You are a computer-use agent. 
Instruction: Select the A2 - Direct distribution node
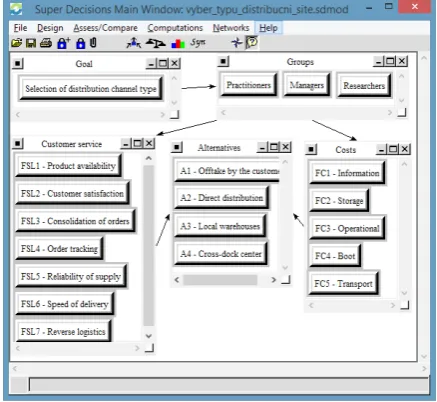(221, 198)
